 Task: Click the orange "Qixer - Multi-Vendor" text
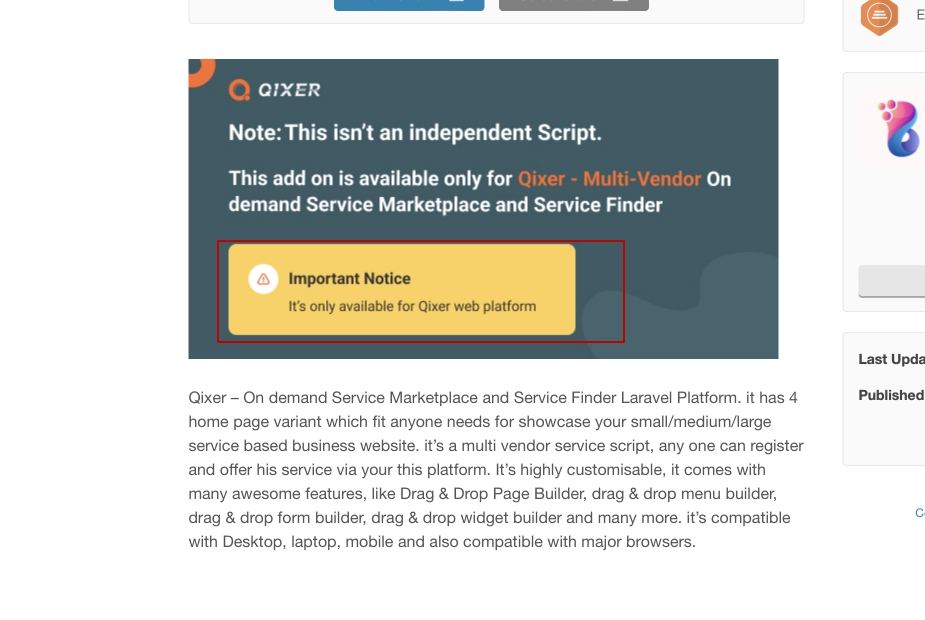coord(610,179)
